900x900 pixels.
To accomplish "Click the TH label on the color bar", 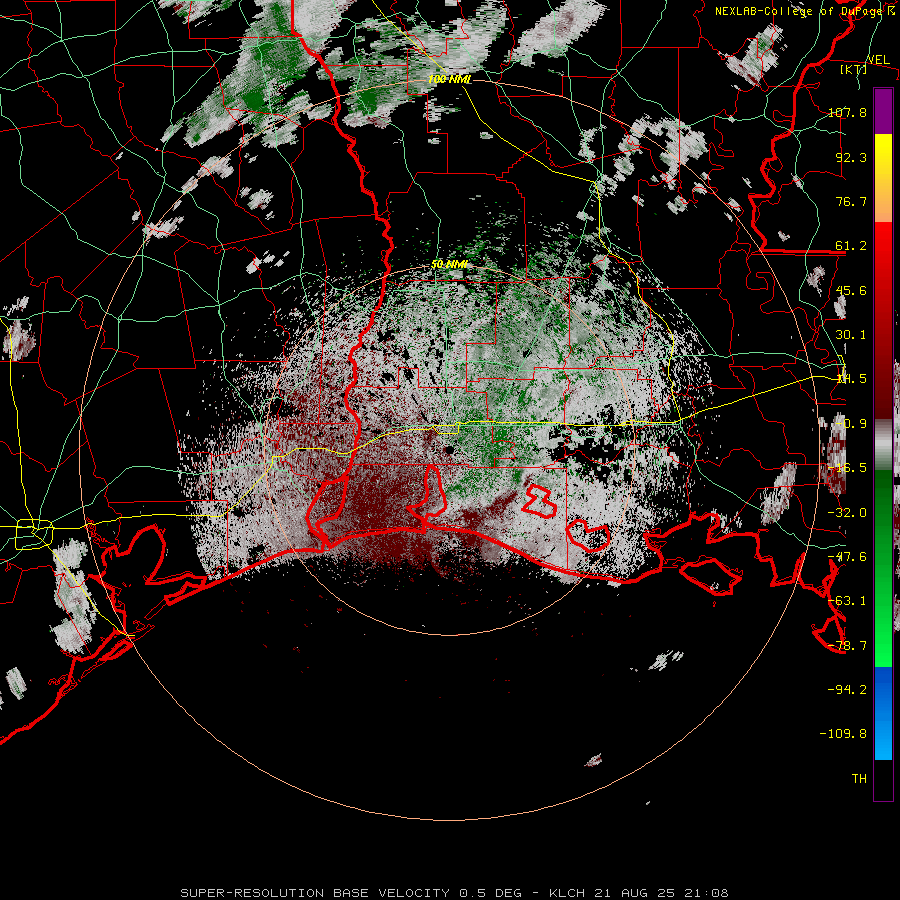I will click(859, 779).
